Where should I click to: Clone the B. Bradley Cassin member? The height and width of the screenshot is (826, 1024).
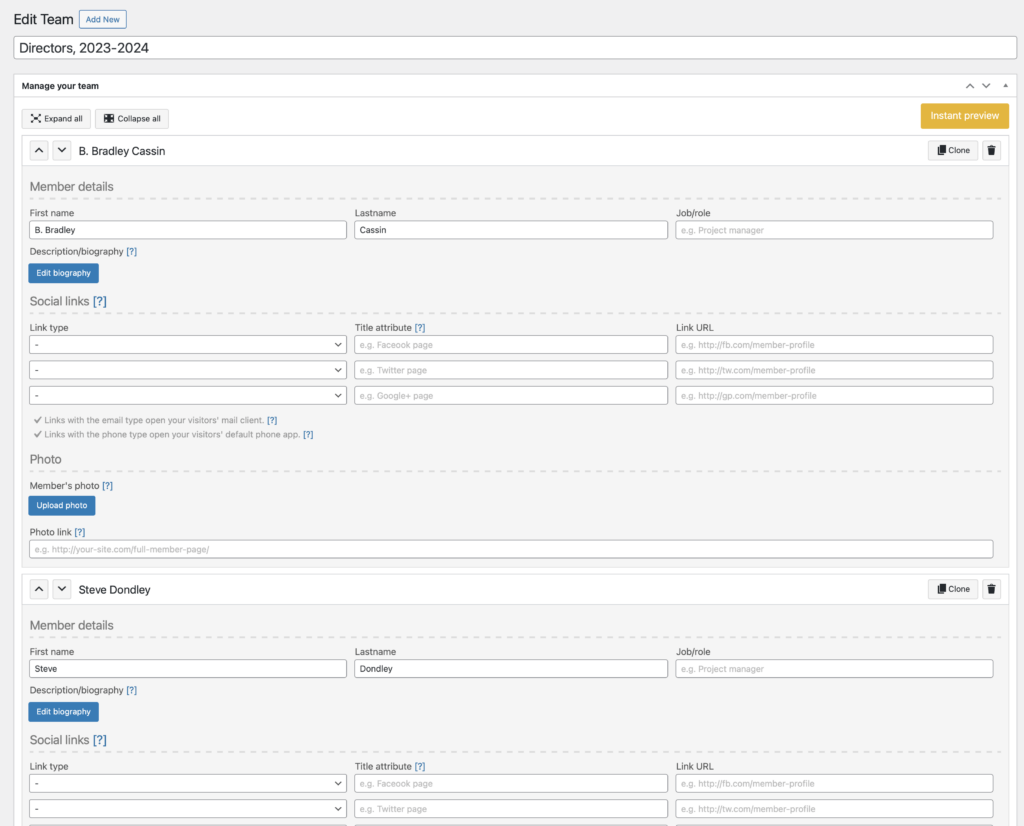pyautogui.click(x=952, y=151)
